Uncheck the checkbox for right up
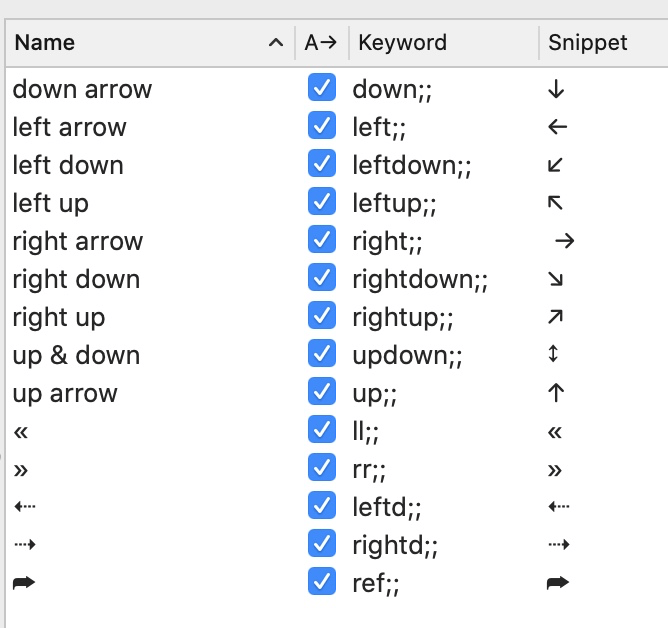 click(x=321, y=317)
